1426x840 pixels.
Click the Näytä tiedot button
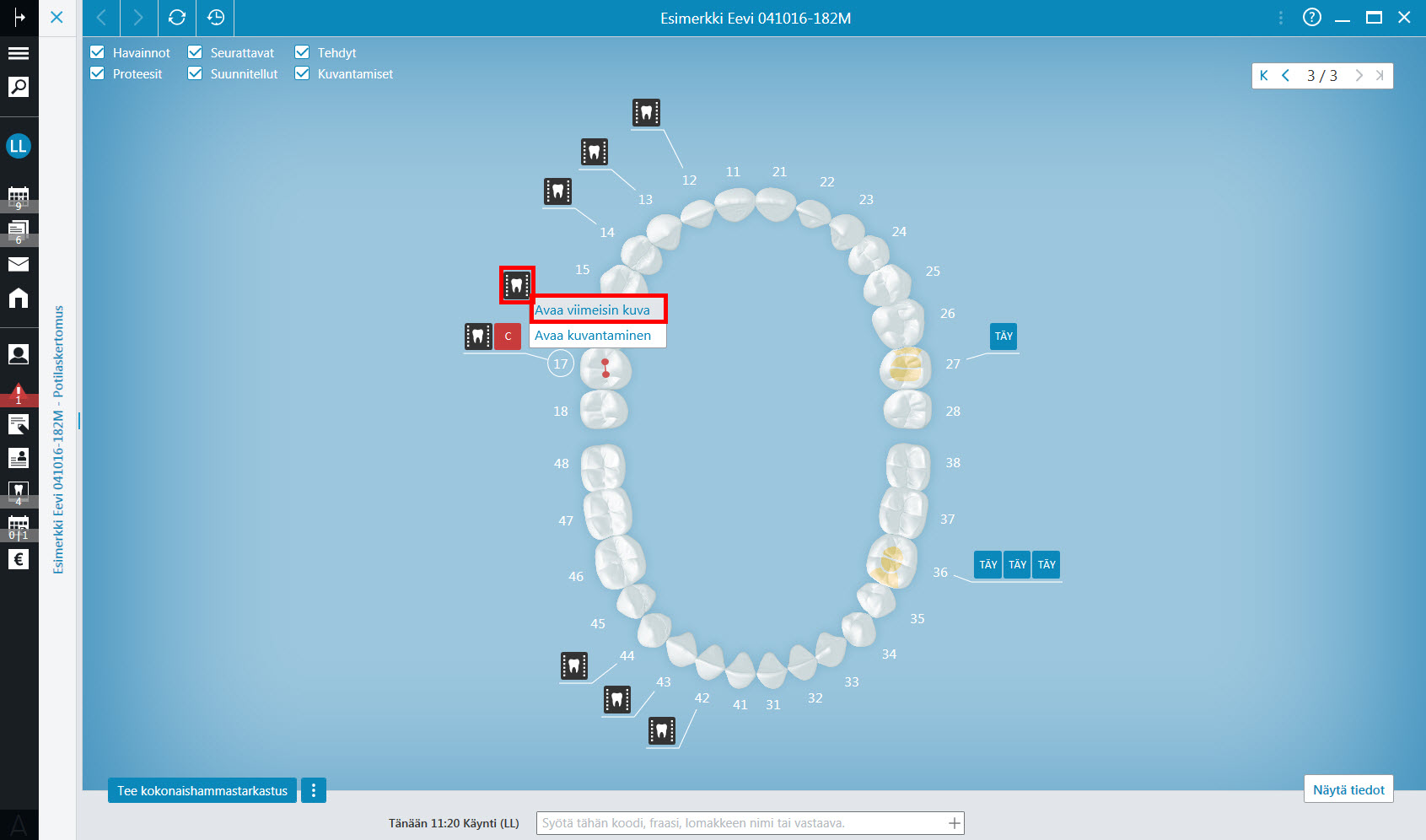tap(1348, 789)
